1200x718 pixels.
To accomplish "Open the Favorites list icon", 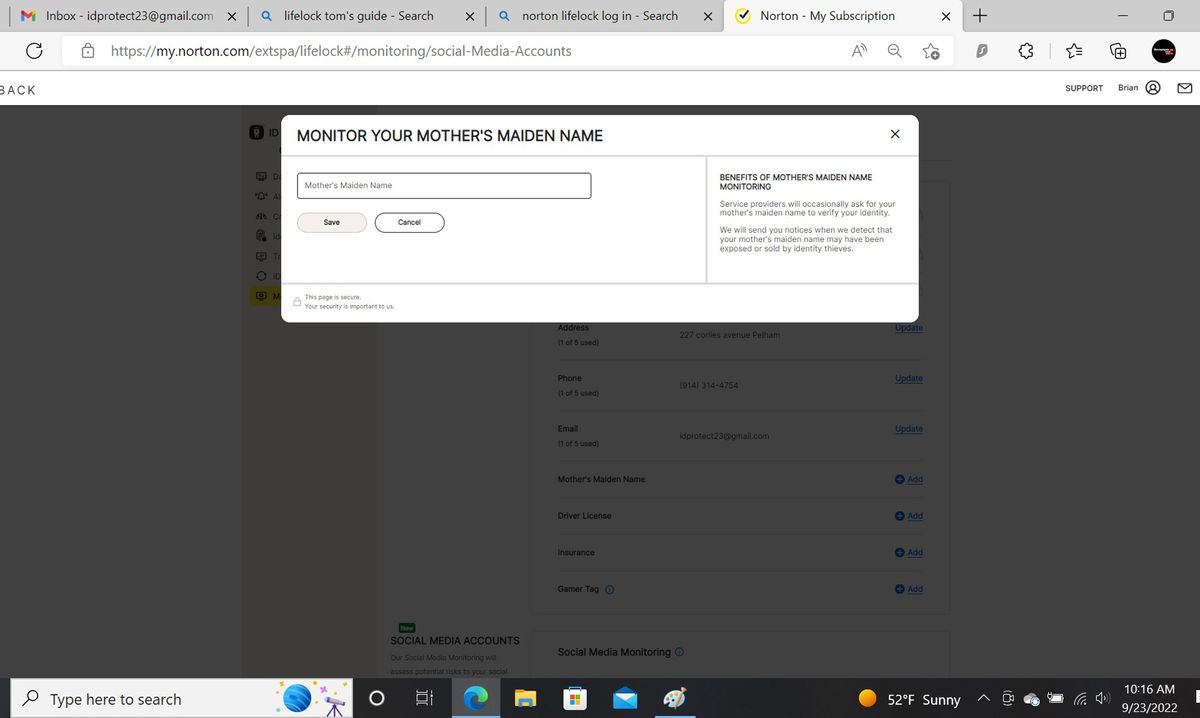I will [x=1072, y=50].
